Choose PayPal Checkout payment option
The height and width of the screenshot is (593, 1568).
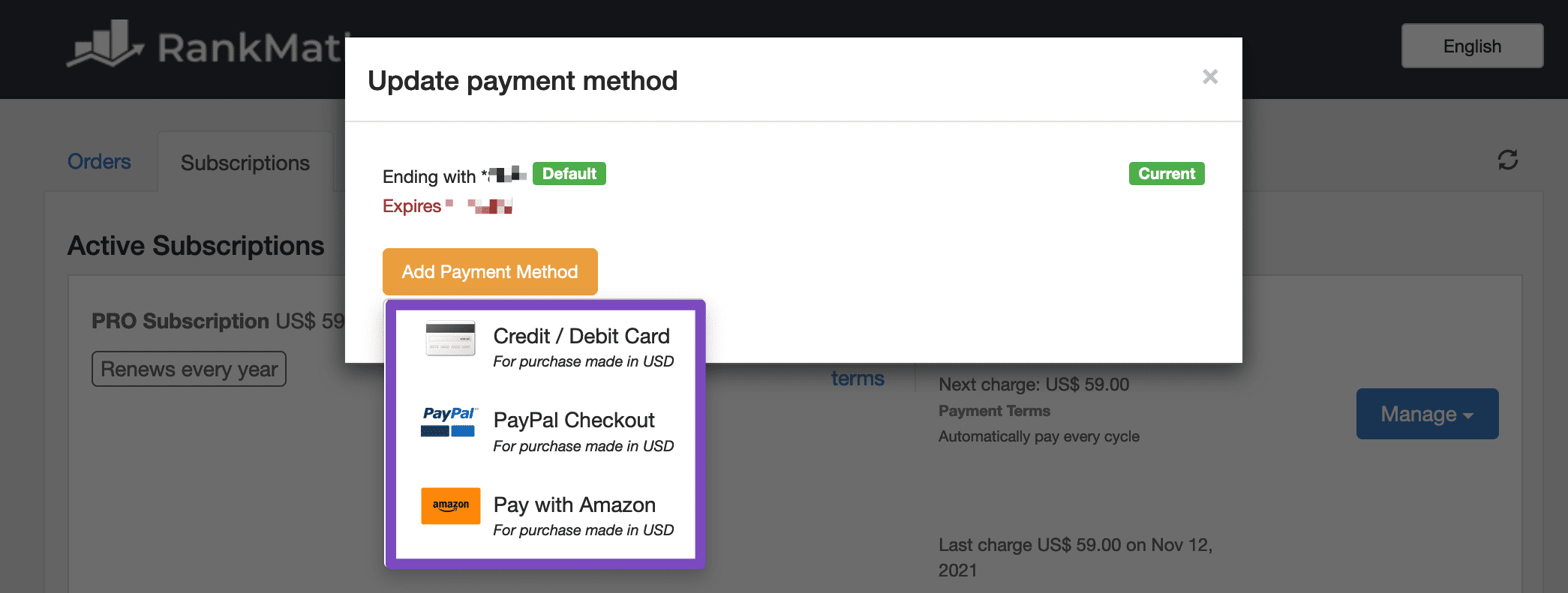pos(545,432)
